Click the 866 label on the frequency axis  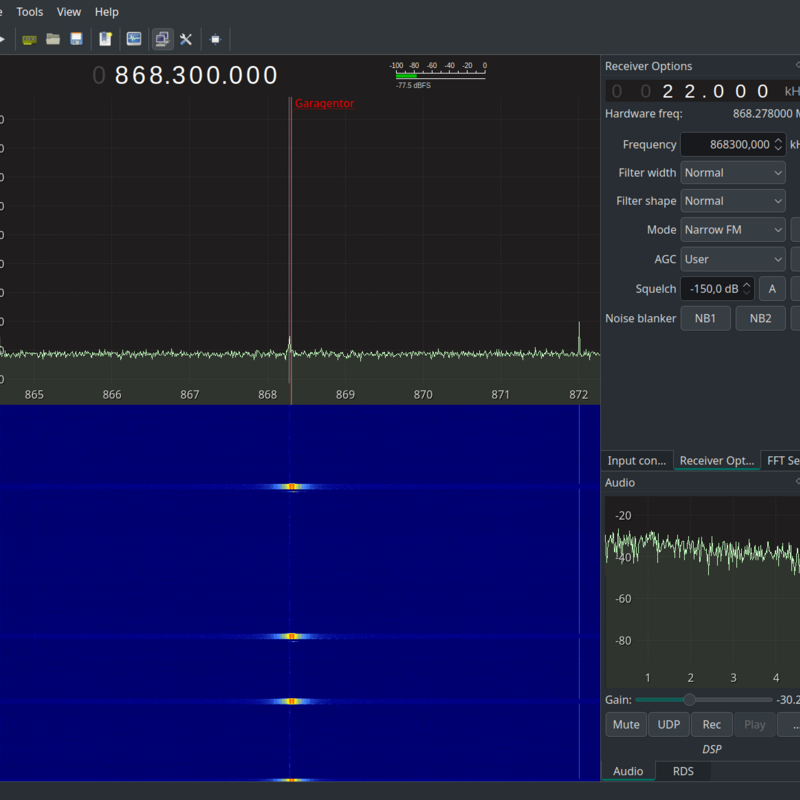[112, 394]
